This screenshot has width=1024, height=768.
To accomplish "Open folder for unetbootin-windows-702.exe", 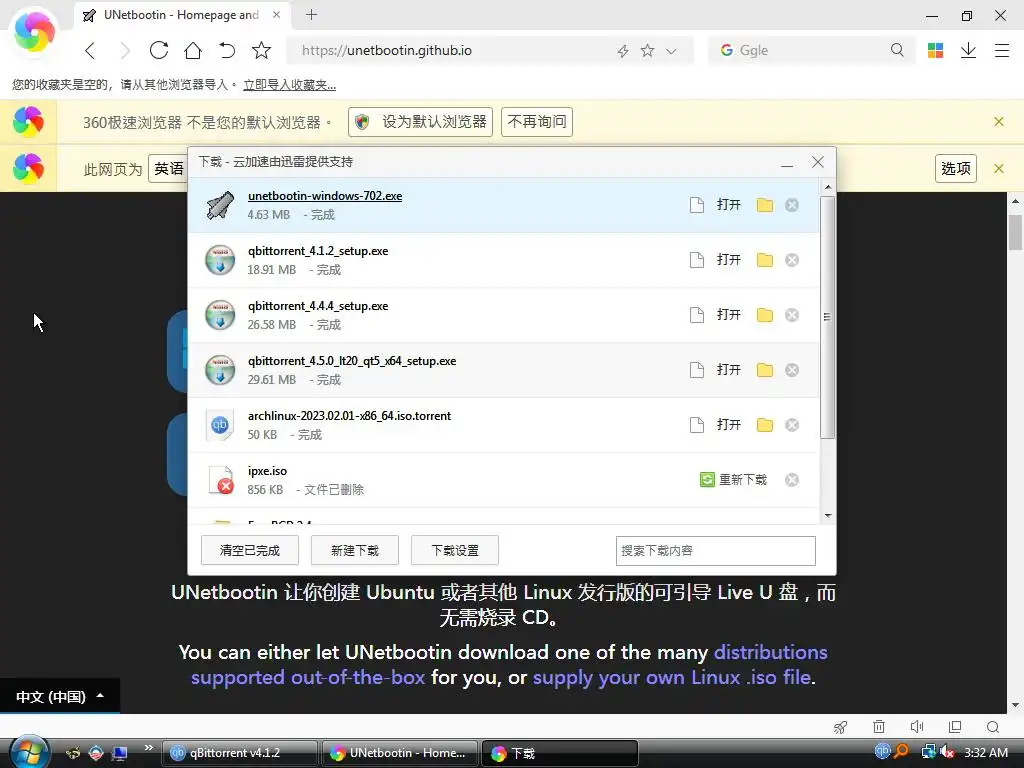I will tap(765, 205).
